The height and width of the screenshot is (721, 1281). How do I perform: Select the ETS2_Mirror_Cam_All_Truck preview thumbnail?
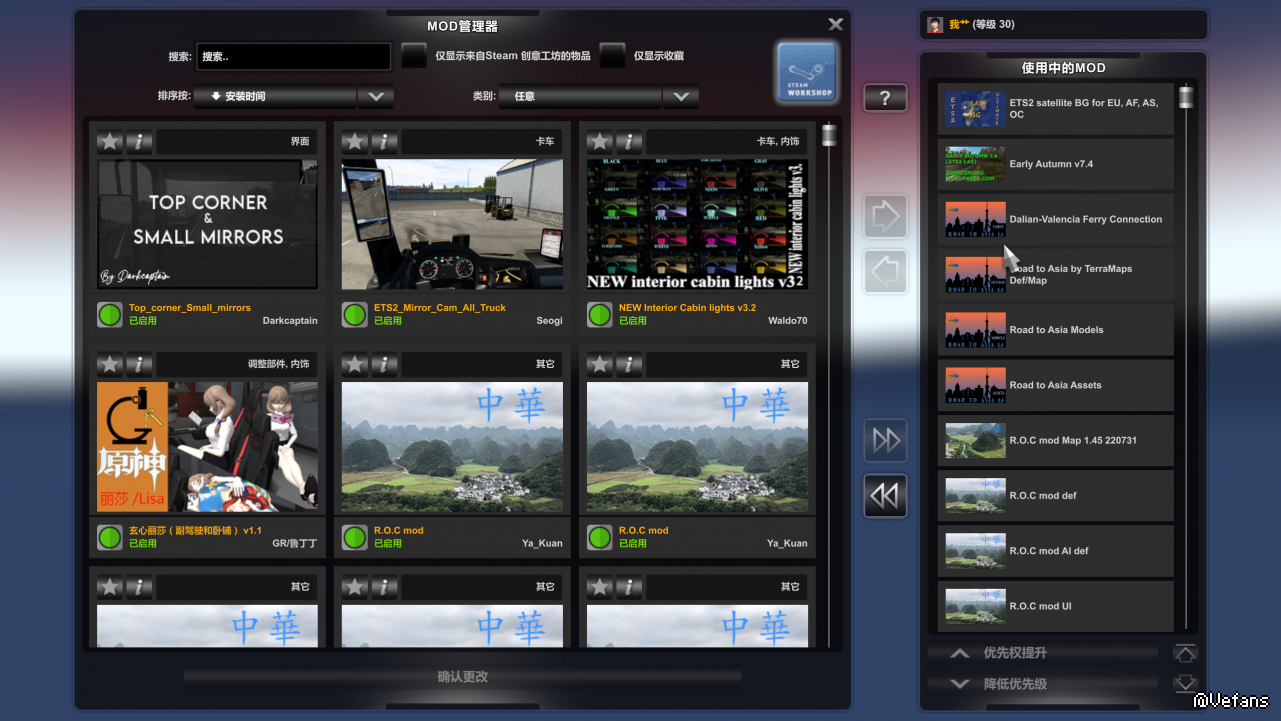(x=452, y=225)
